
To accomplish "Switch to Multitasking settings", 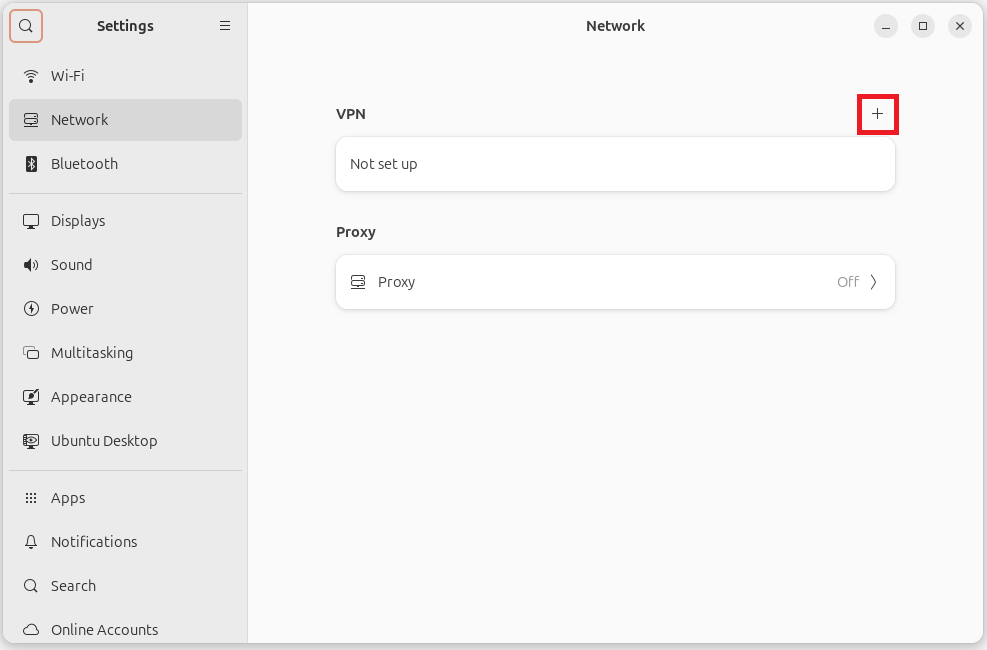I will 125,353.
